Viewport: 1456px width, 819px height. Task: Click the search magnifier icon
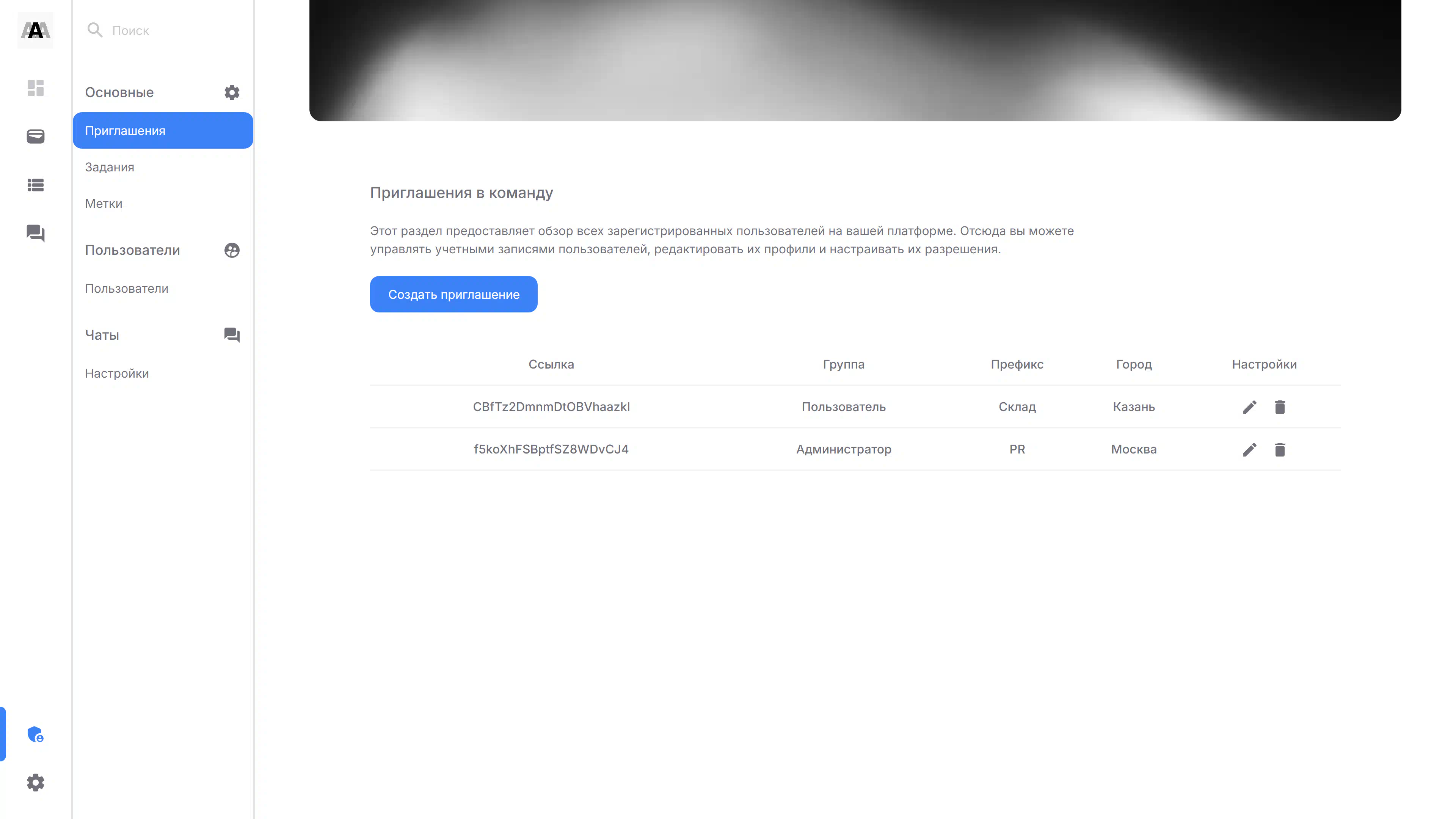click(x=95, y=30)
